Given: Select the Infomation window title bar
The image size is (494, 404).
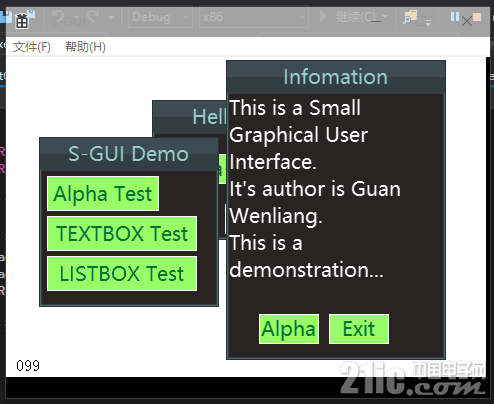Looking at the screenshot, I should [x=336, y=77].
